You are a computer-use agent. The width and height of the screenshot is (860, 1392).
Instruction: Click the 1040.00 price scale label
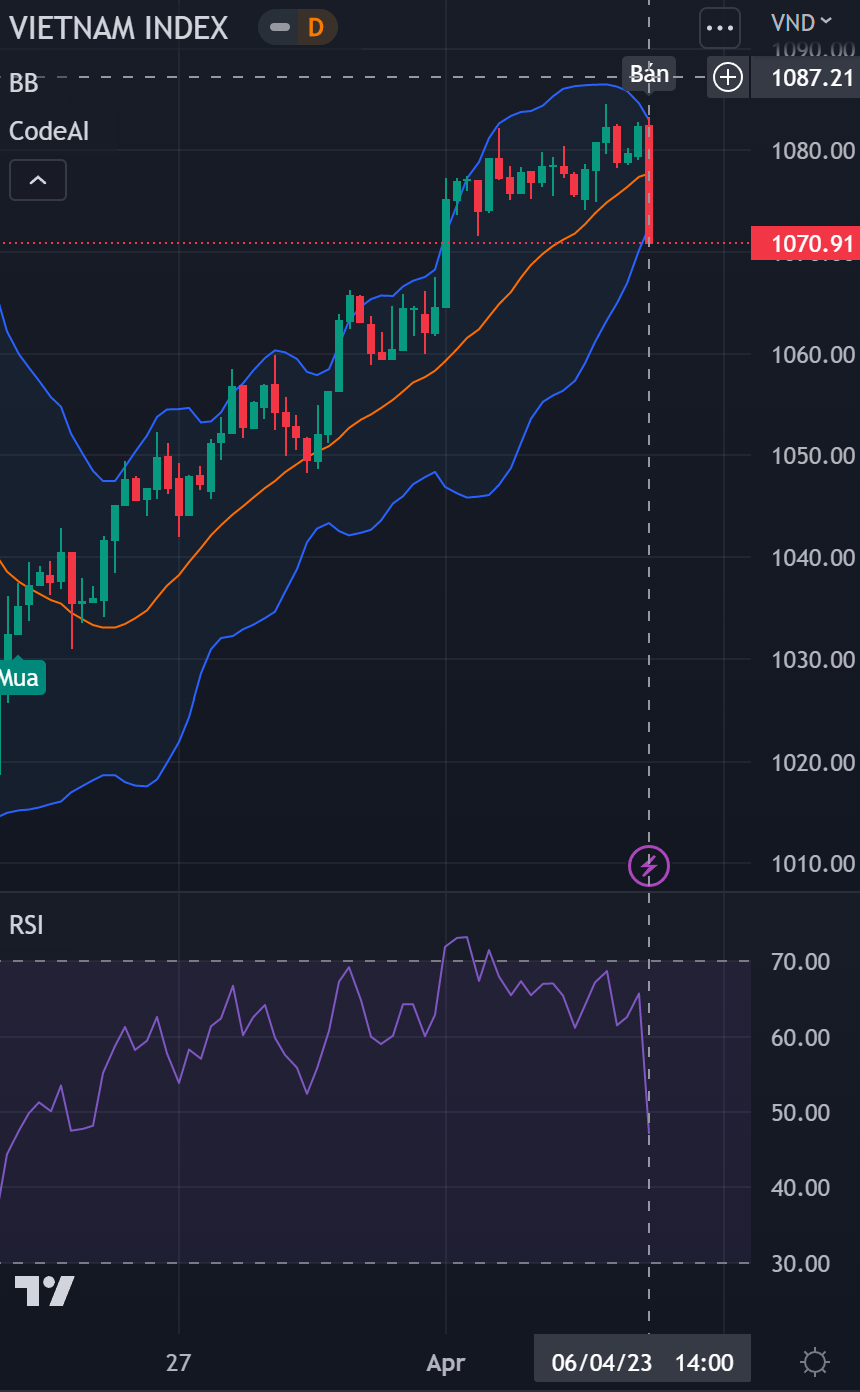[x=813, y=558]
